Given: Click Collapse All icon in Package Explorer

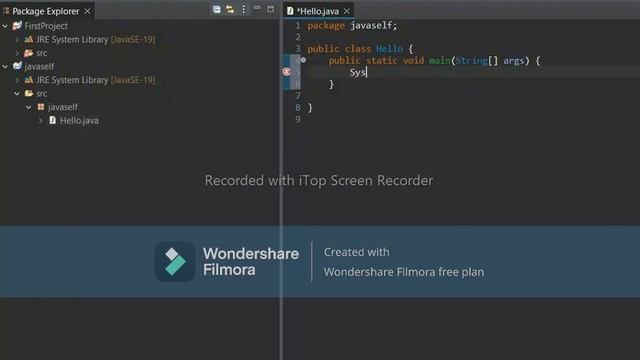Looking at the screenshot, I should point(217,9).
